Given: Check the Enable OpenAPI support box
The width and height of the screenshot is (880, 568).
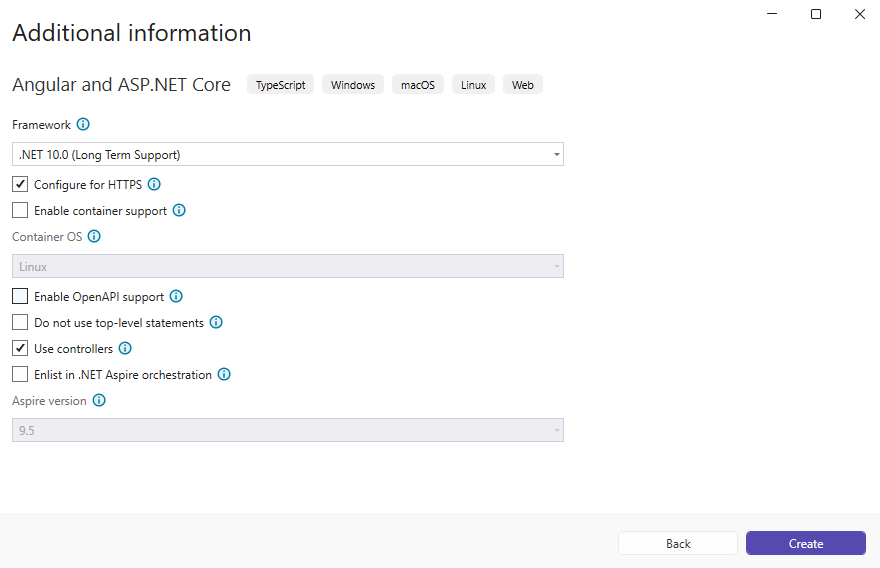Looking at the screenshot, I should point(20,297).
